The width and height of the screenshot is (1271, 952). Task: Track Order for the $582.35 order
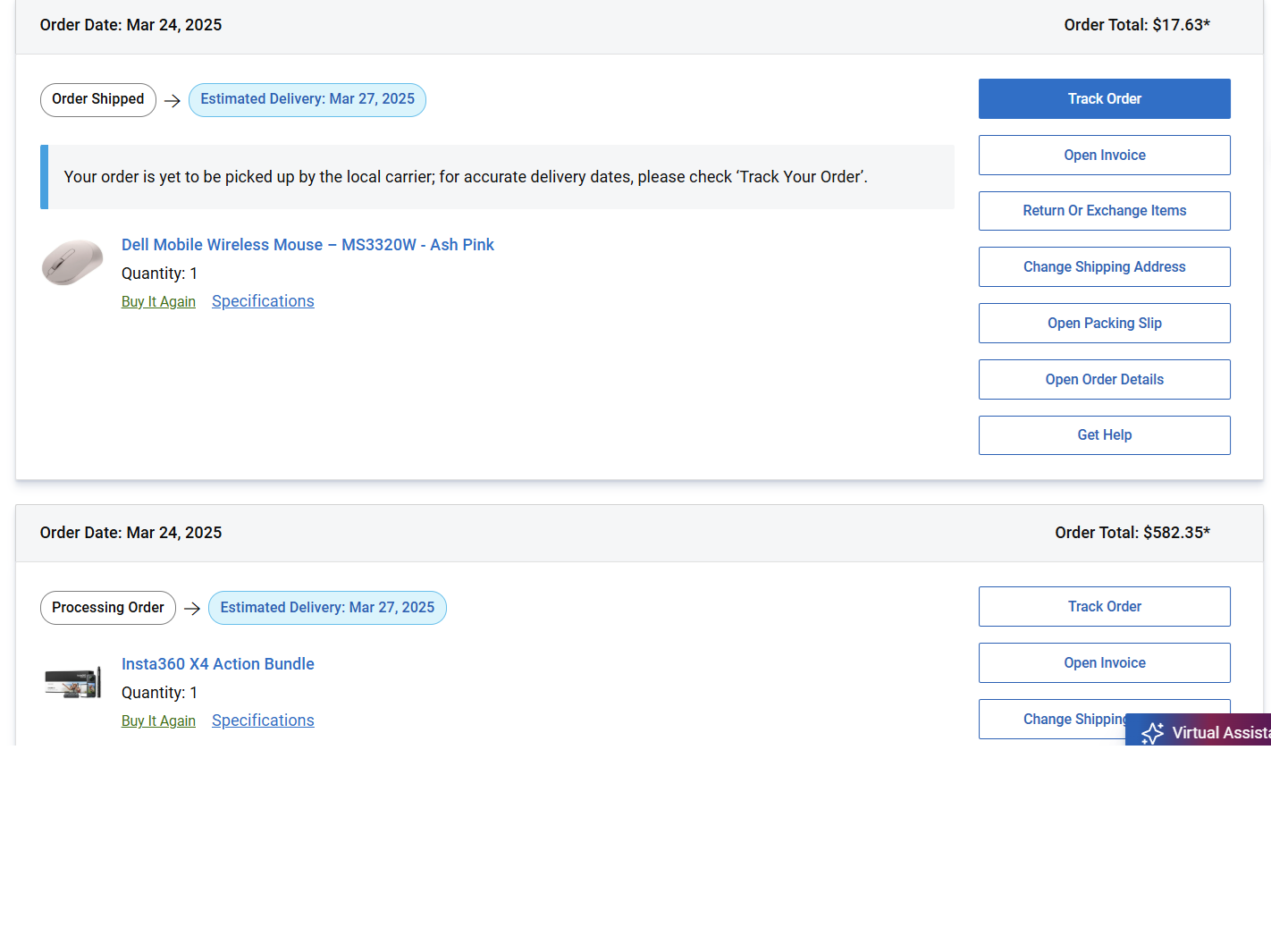coord(1104,606)
